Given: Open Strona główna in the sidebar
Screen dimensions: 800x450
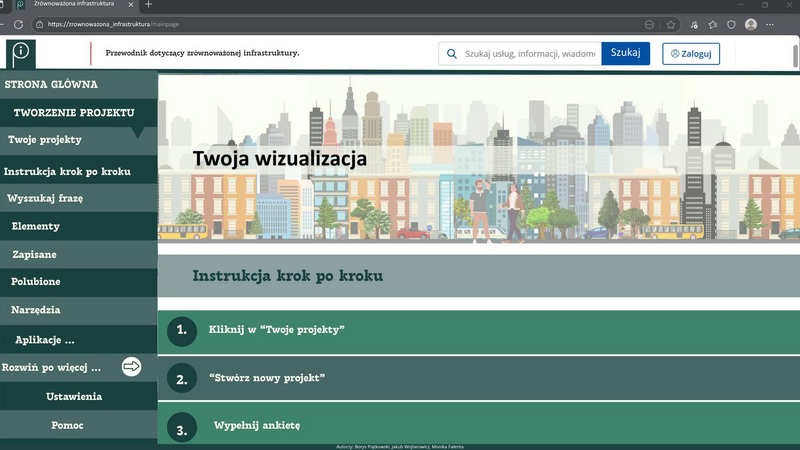Looking at the screenshot, I should click(x=51, y=85).
